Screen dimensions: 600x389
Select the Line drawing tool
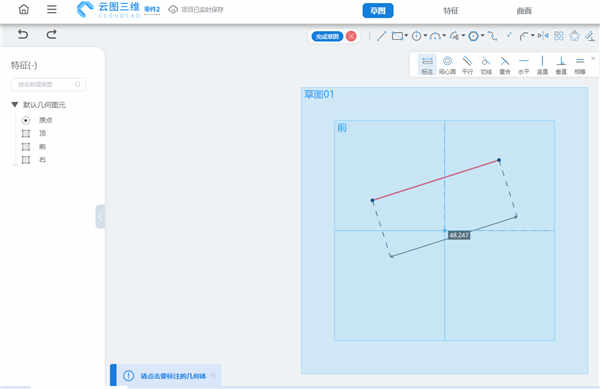point(381,36)
